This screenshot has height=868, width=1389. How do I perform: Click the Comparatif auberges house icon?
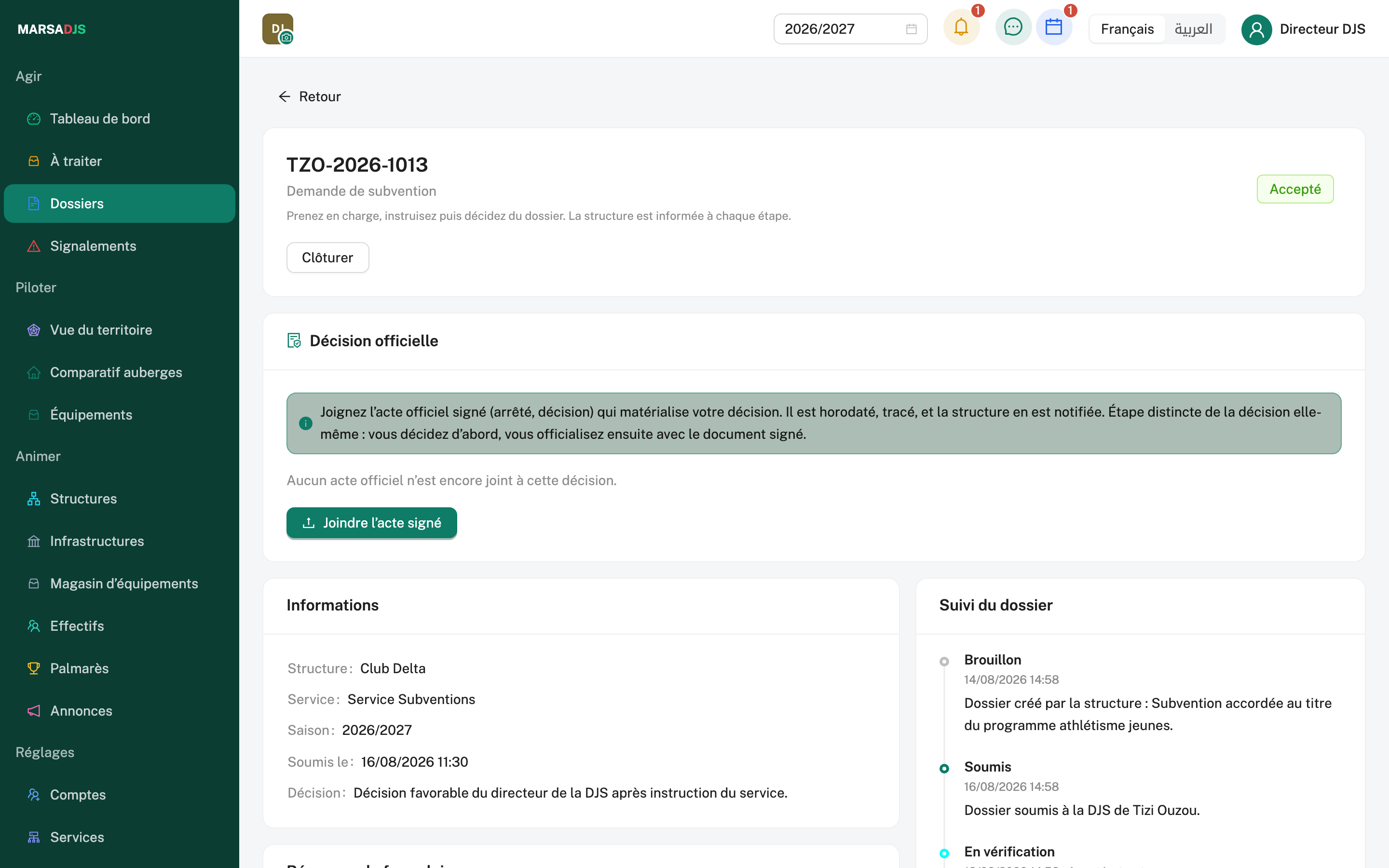pos(34,373)
